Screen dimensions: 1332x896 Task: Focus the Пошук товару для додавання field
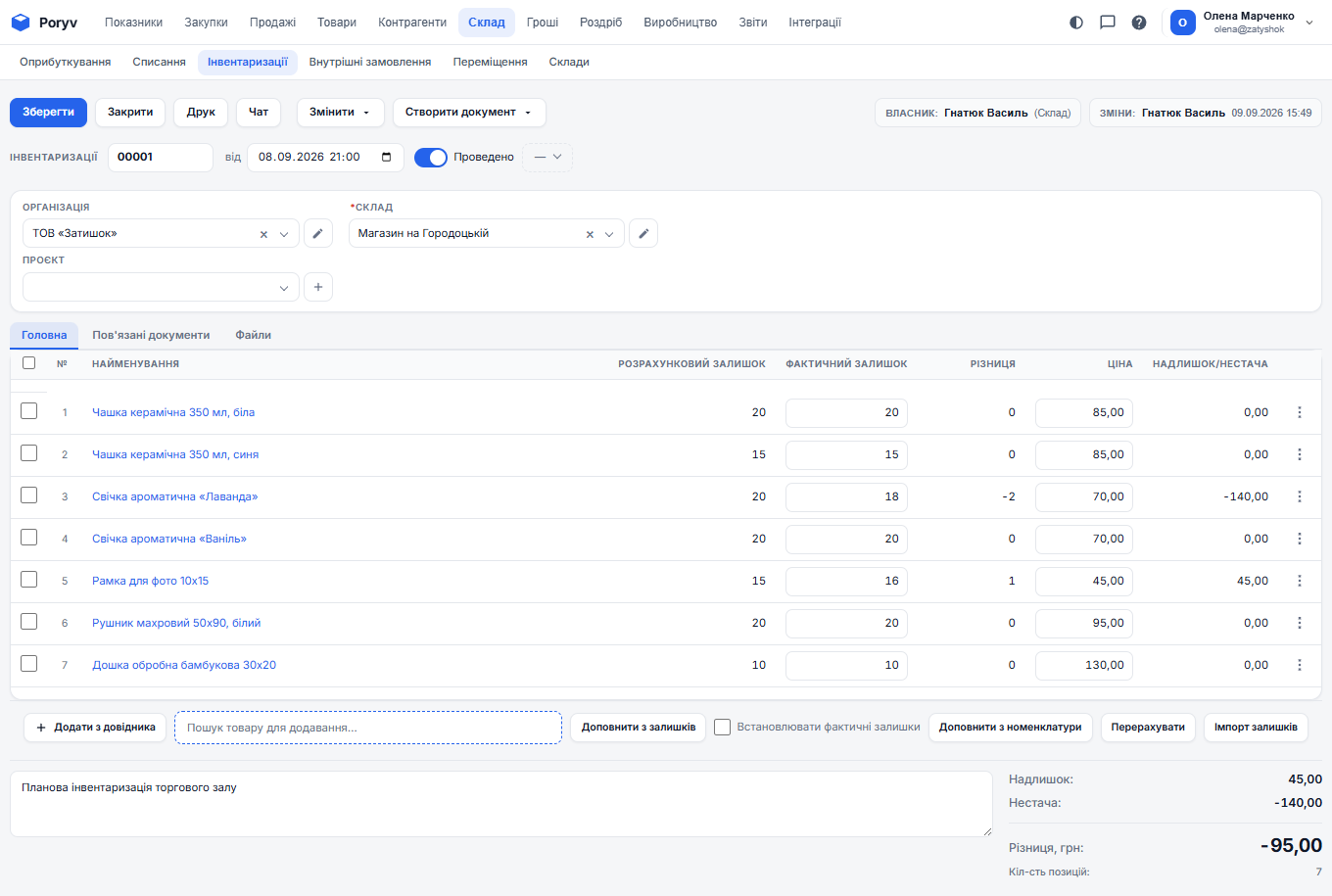(368, 728)
